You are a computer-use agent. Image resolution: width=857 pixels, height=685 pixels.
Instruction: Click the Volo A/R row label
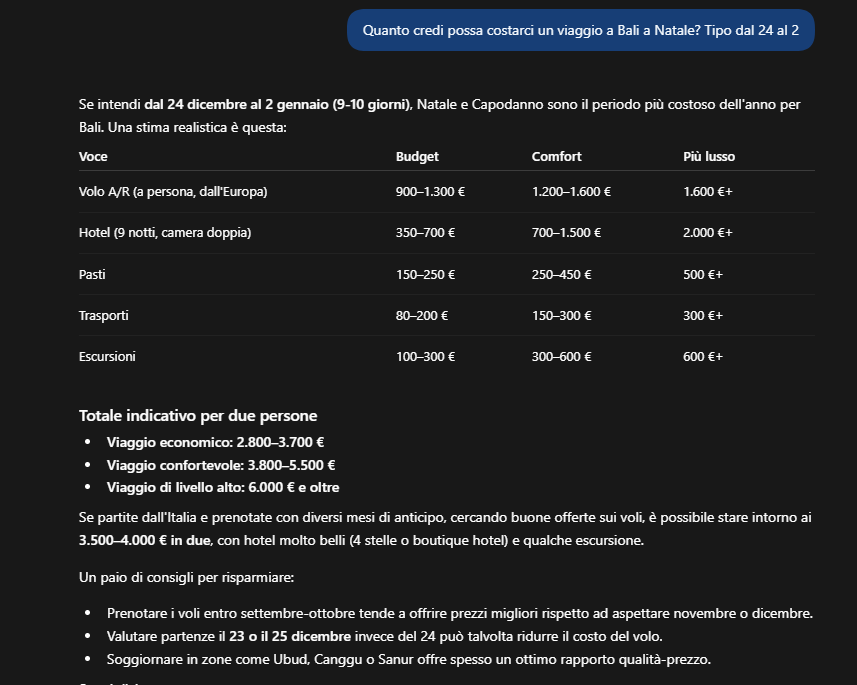(x=173, y=192)
